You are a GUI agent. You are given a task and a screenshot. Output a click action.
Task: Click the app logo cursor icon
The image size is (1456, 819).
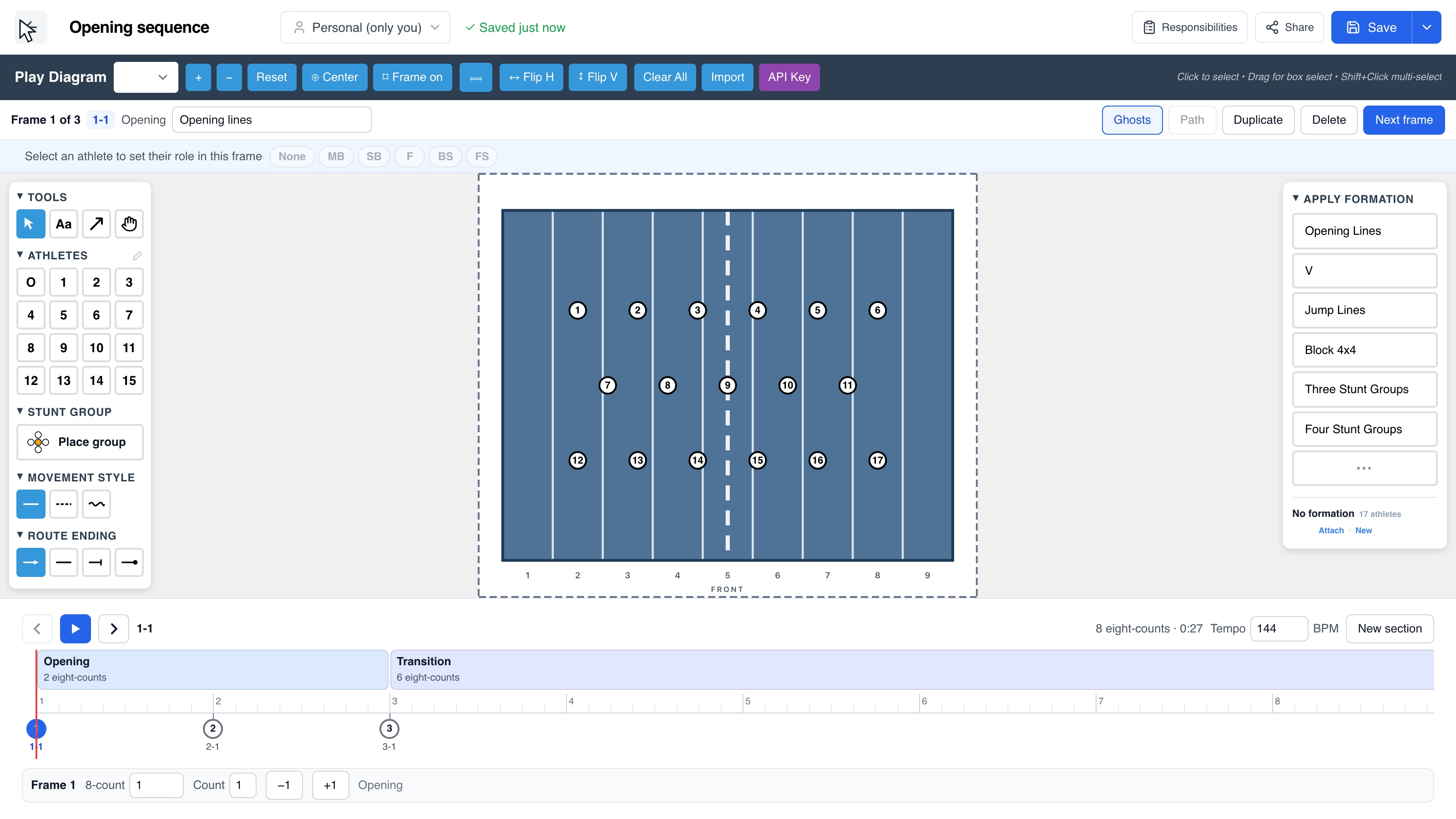[x=30, y=27]
